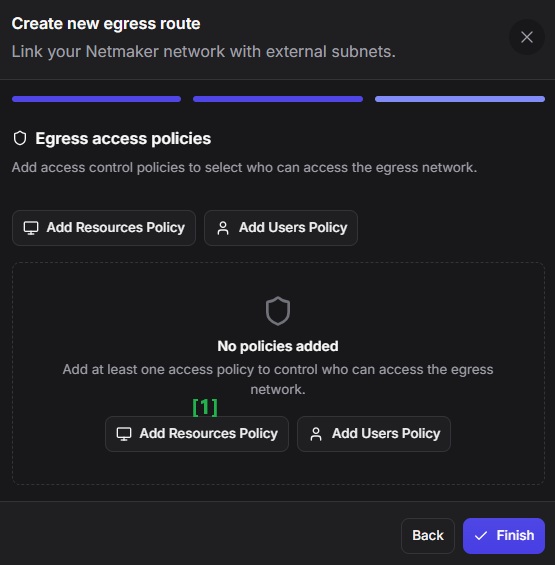The height and width of the screenshot is (565, 555).
Task: Add Resources Policy using the button under the description
Action: pyautogui.click(x=104, y=228)
